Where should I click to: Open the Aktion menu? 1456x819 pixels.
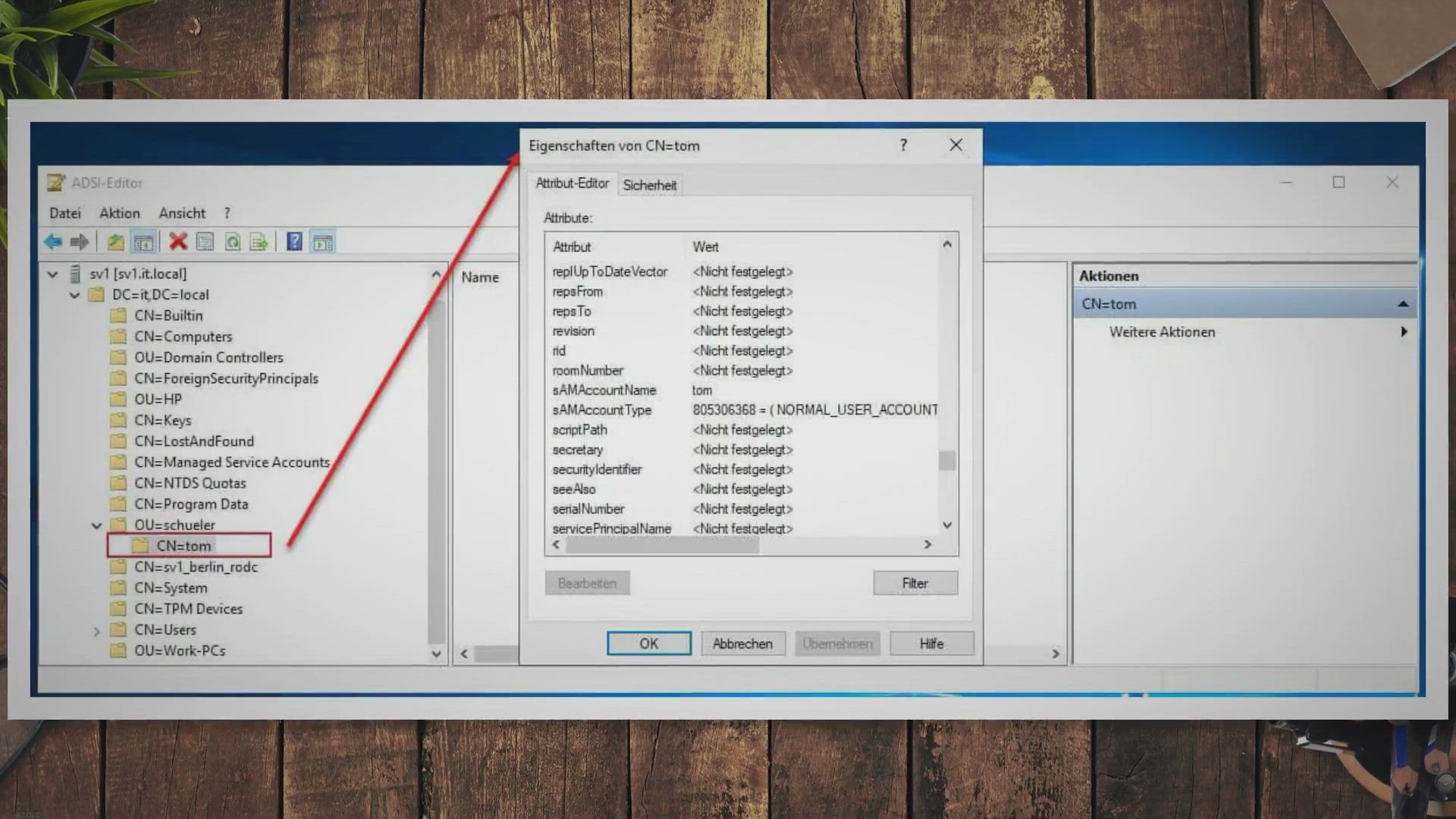click(x=120, y=213)
